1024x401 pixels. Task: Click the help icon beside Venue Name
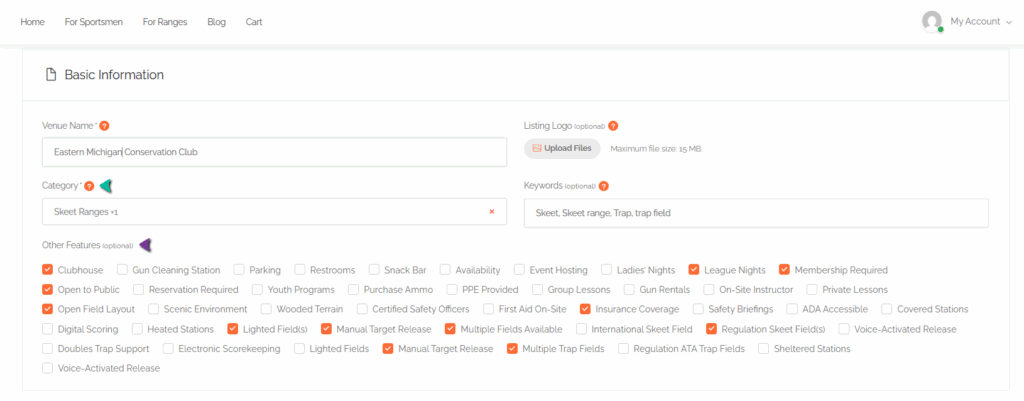click(x=105, y=126)
